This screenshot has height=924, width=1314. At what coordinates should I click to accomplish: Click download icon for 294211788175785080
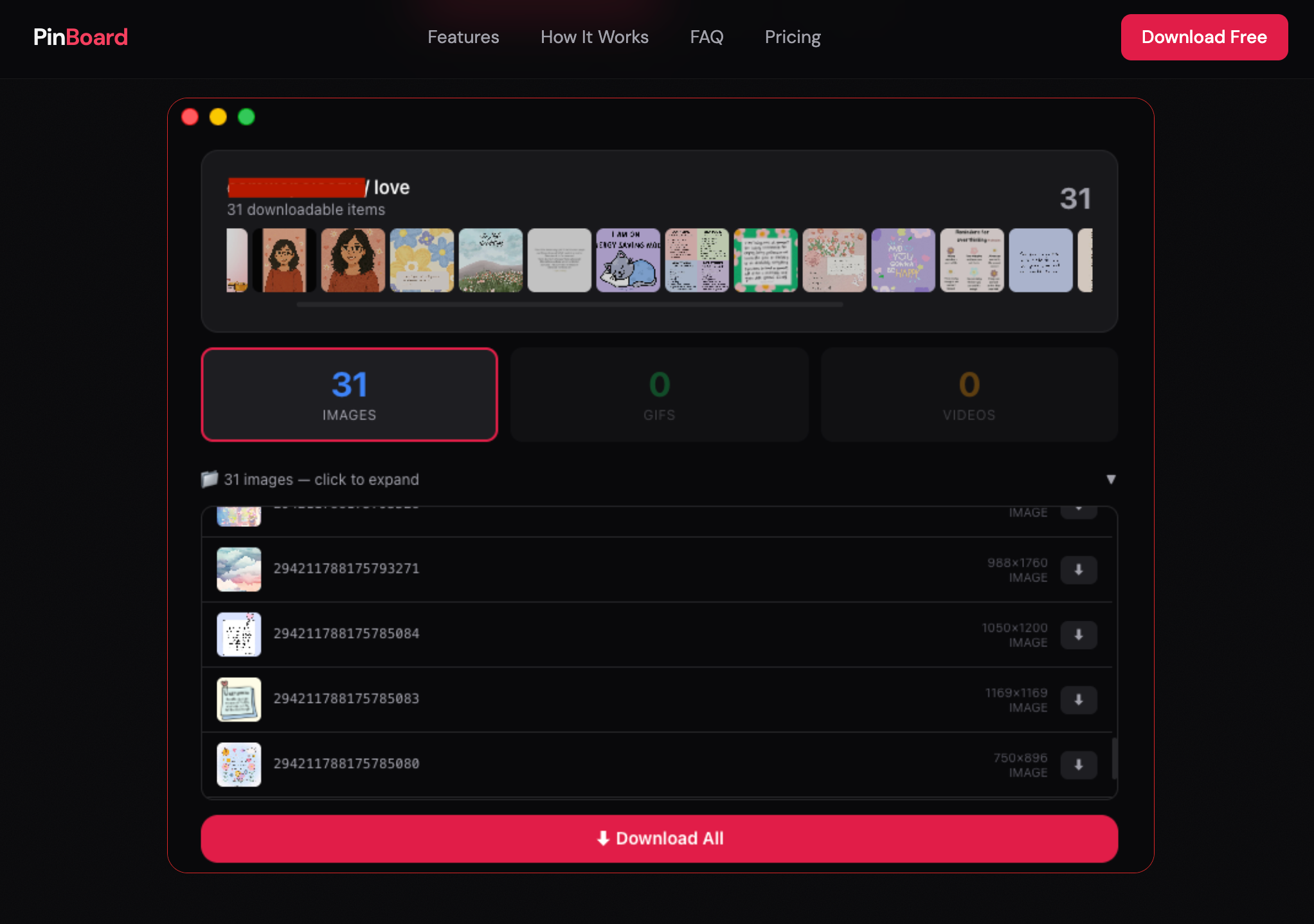1078,765
